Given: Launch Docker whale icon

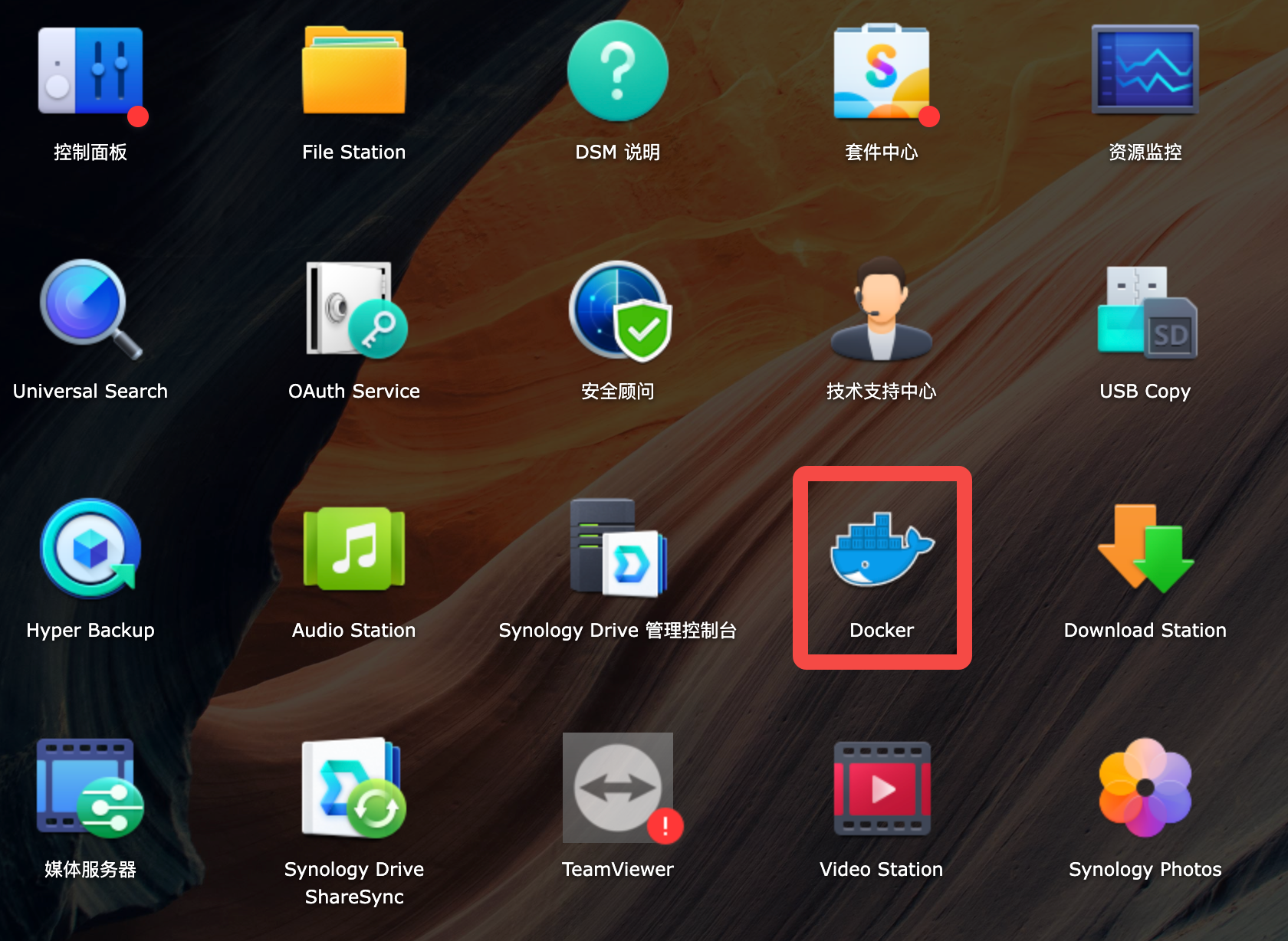Looking at the screenshot, I should tap(882, 549).
